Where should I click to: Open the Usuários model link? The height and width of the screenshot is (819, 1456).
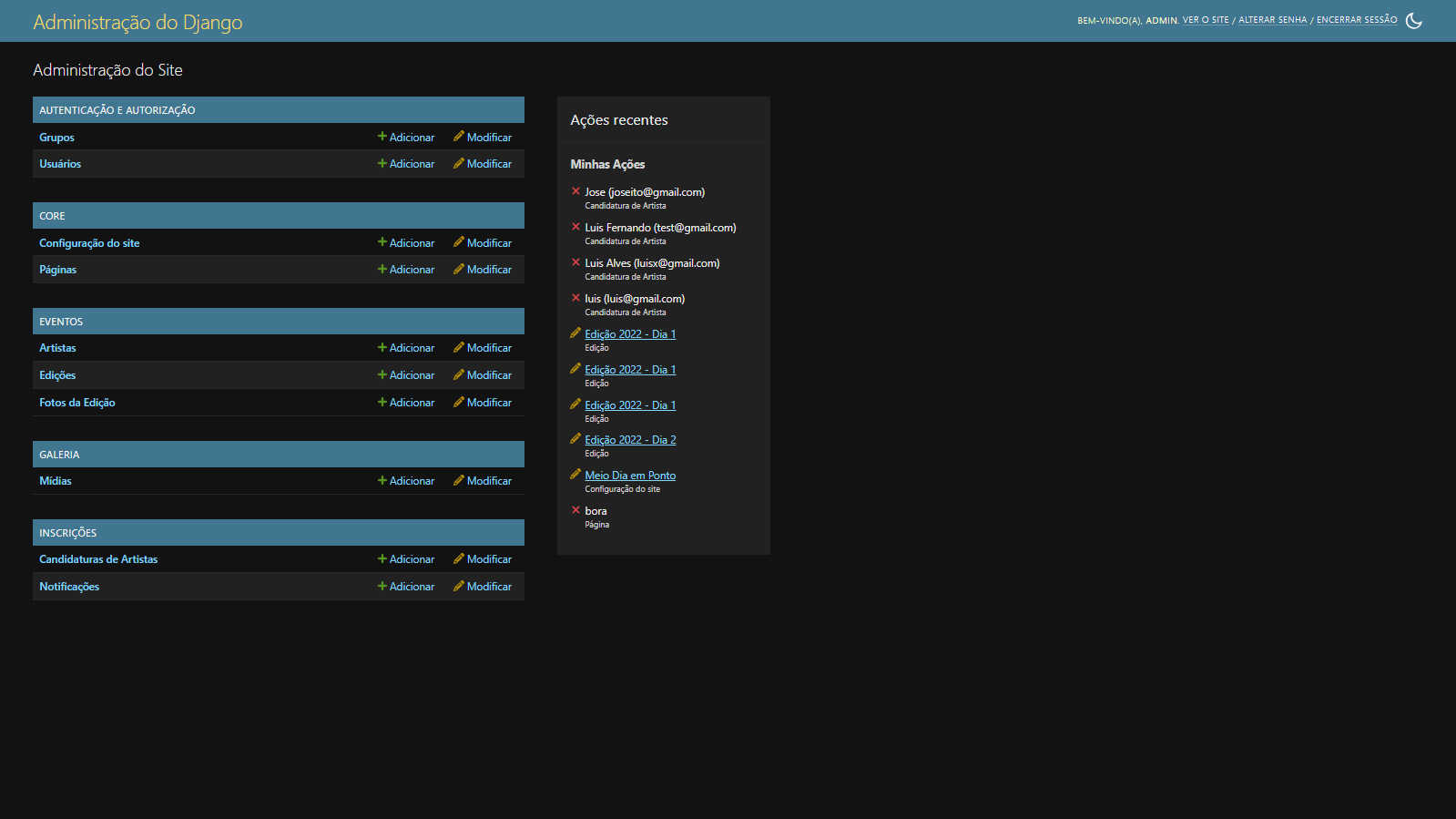[60, 164]
